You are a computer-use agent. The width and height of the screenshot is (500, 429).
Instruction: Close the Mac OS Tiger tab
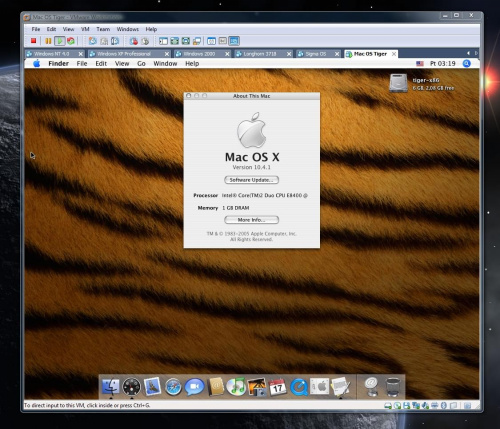tap(394, 54)
